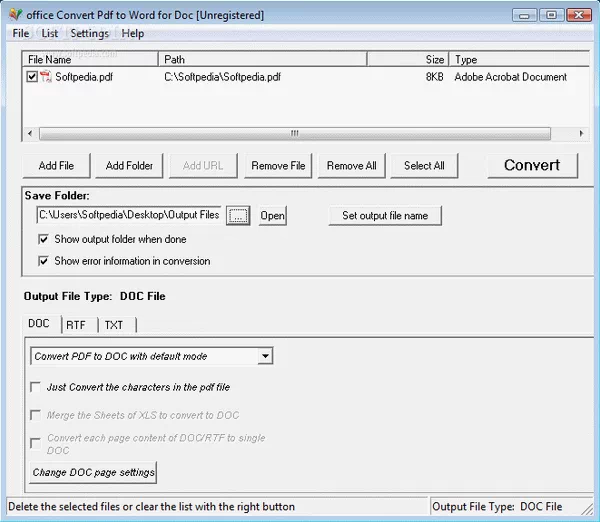Click the Add URL button

coord(203,166)
